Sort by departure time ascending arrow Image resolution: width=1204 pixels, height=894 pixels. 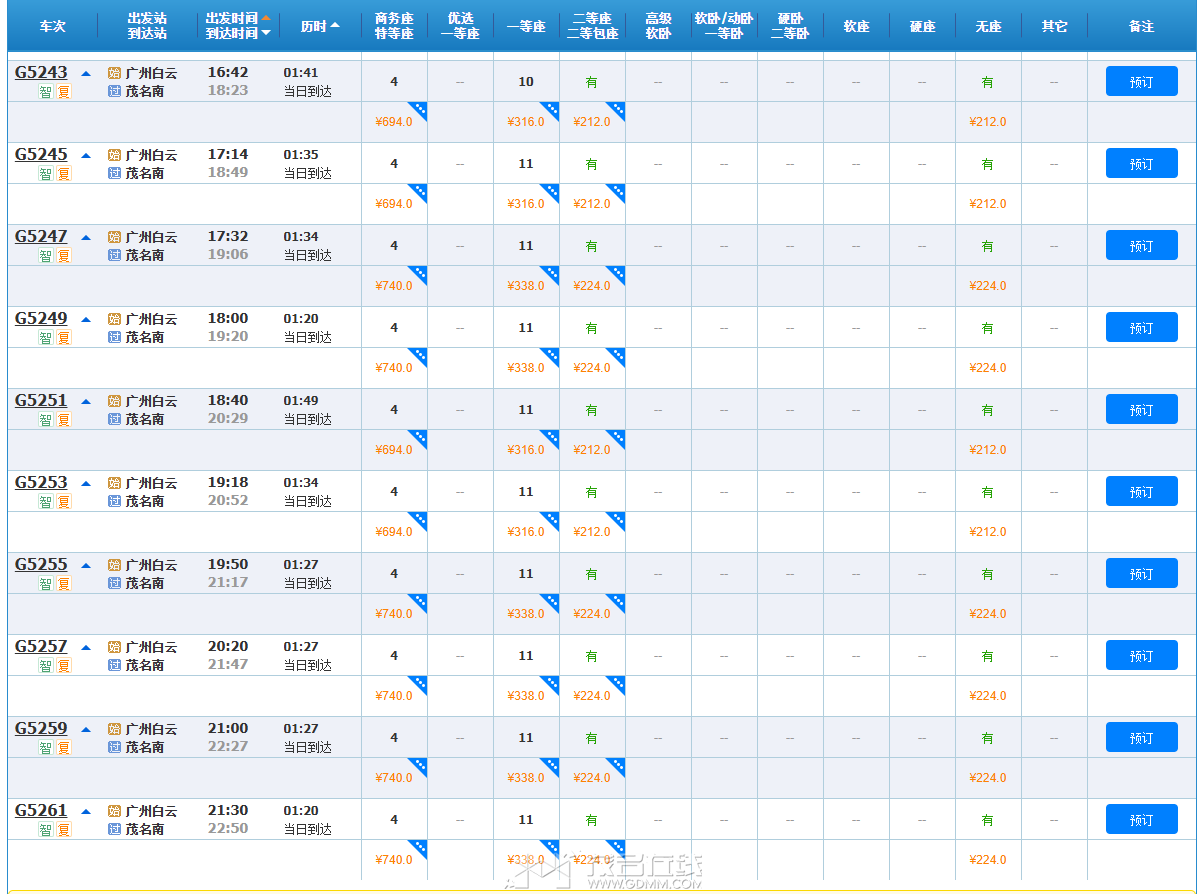coord(266,17)
